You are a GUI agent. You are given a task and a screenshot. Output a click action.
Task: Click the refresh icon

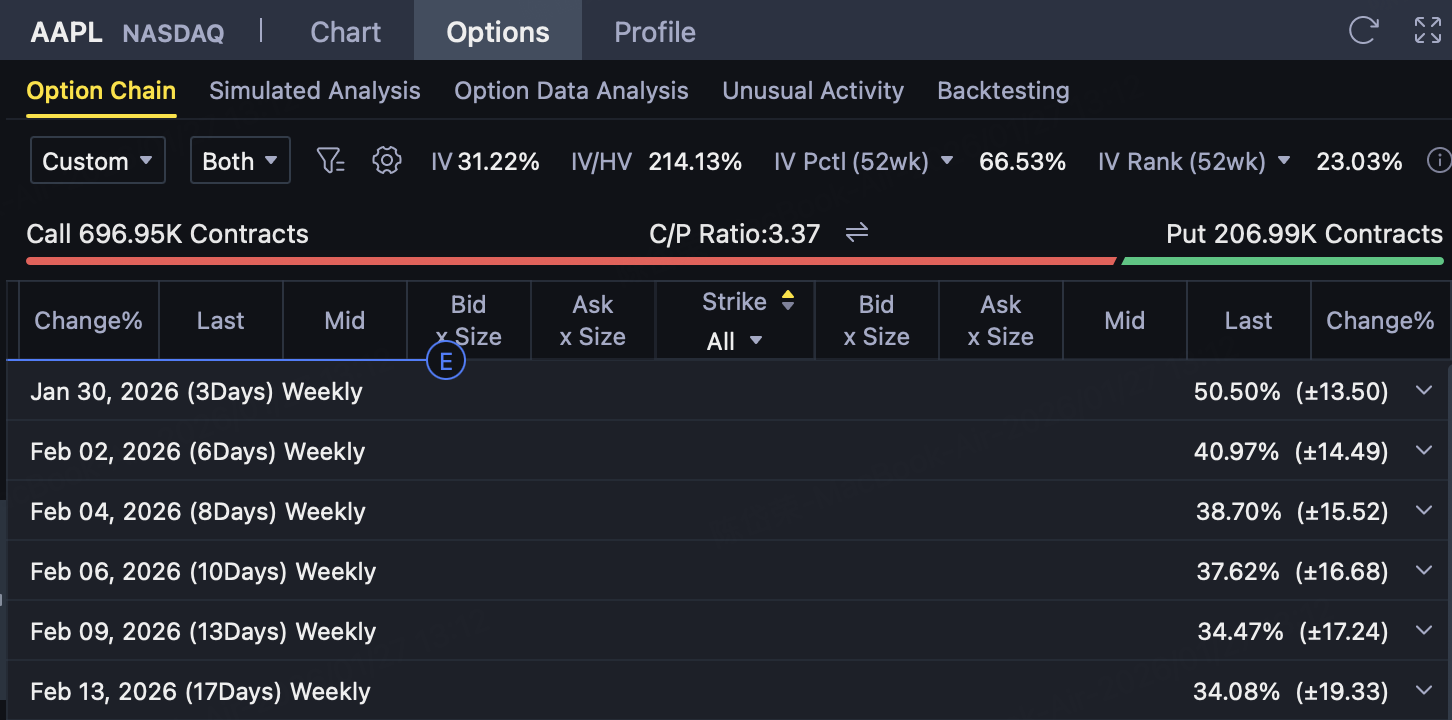[1363, 31]
